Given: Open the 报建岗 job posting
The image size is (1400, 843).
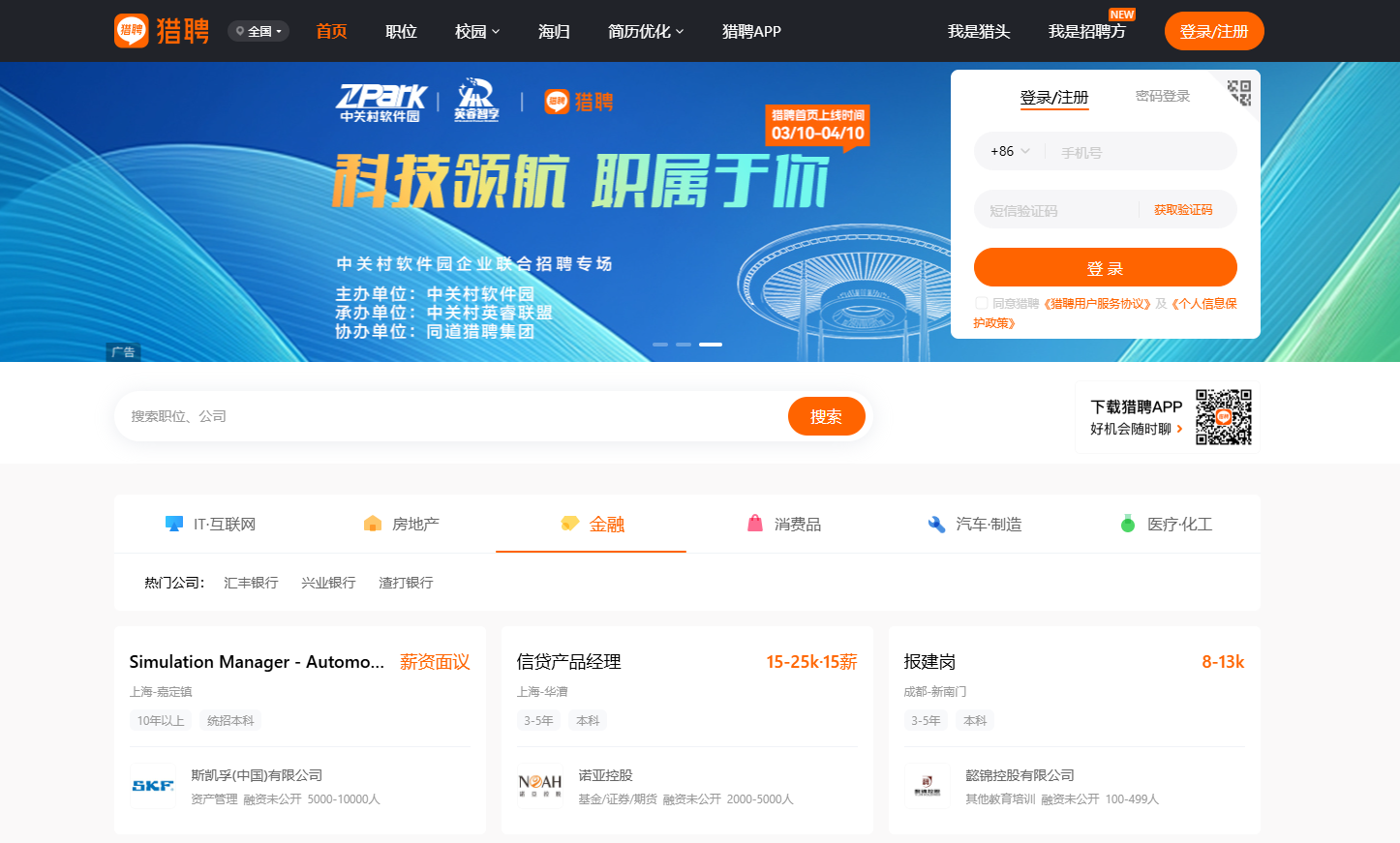Looking at the screenshot, I should (x=929, y=662).
